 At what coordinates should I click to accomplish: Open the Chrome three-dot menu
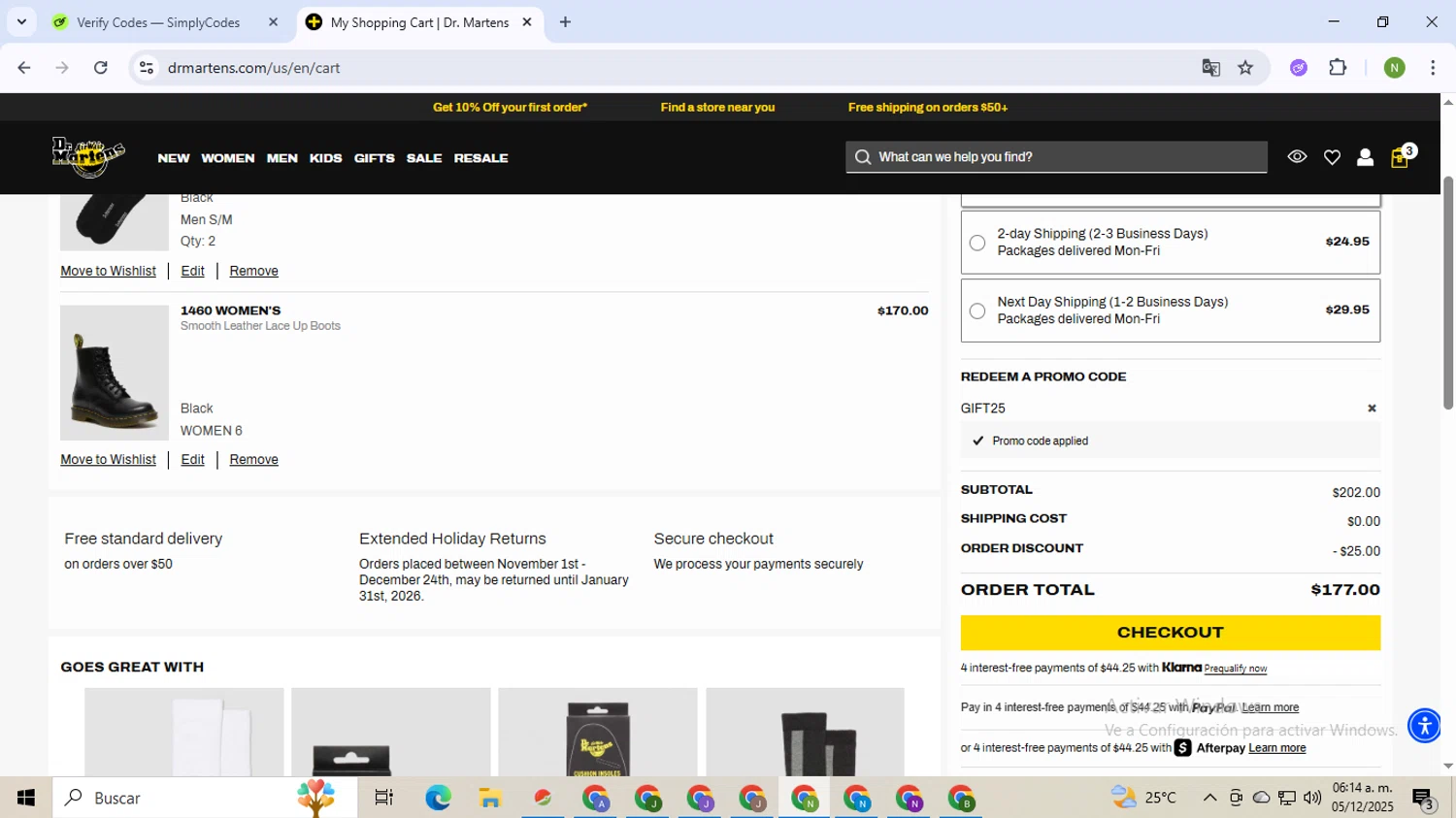[1433, 68]
